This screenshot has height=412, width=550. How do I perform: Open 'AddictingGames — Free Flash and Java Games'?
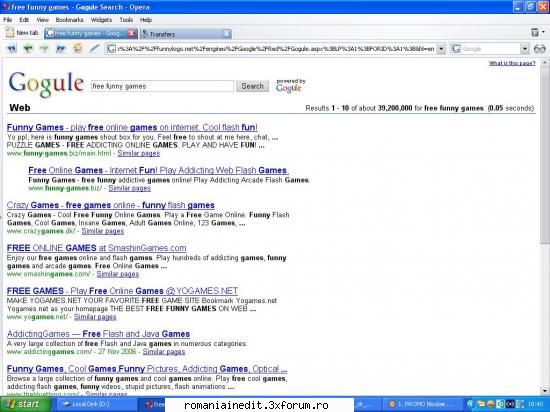point(99,334)
